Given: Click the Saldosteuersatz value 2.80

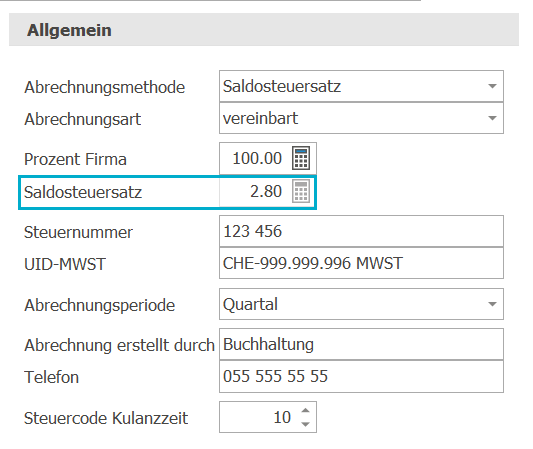Looking at the screenshot, I should [266, 191].
